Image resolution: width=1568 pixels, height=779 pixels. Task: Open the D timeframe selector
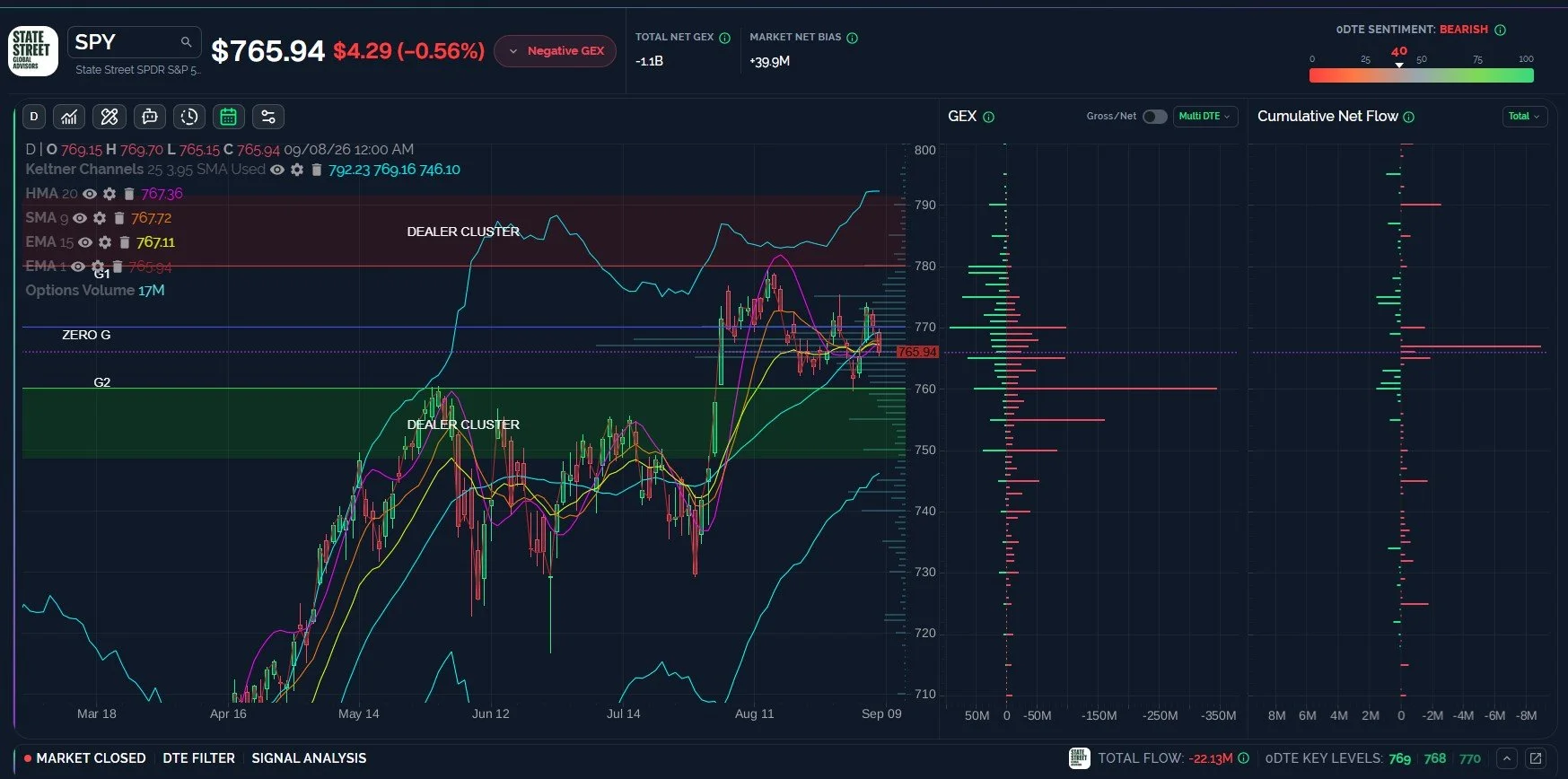pos(34,117)
